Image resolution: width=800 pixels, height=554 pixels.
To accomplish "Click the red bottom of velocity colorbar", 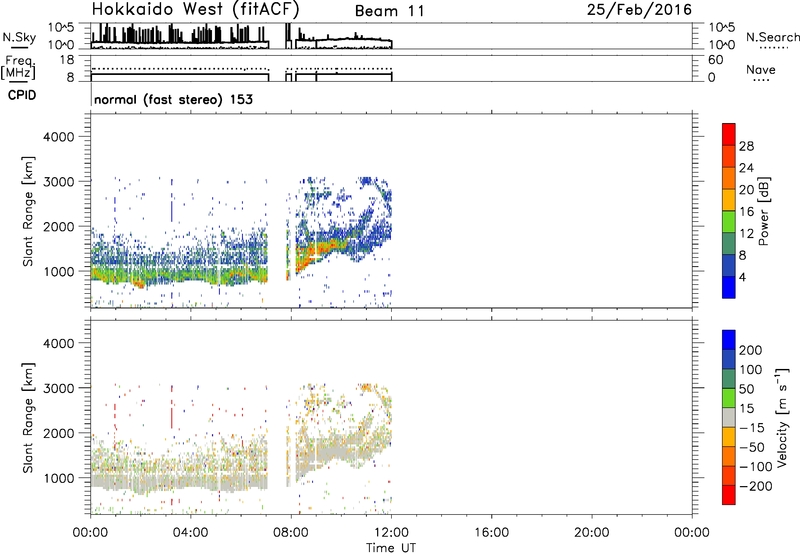I will [x=729, y=495].
